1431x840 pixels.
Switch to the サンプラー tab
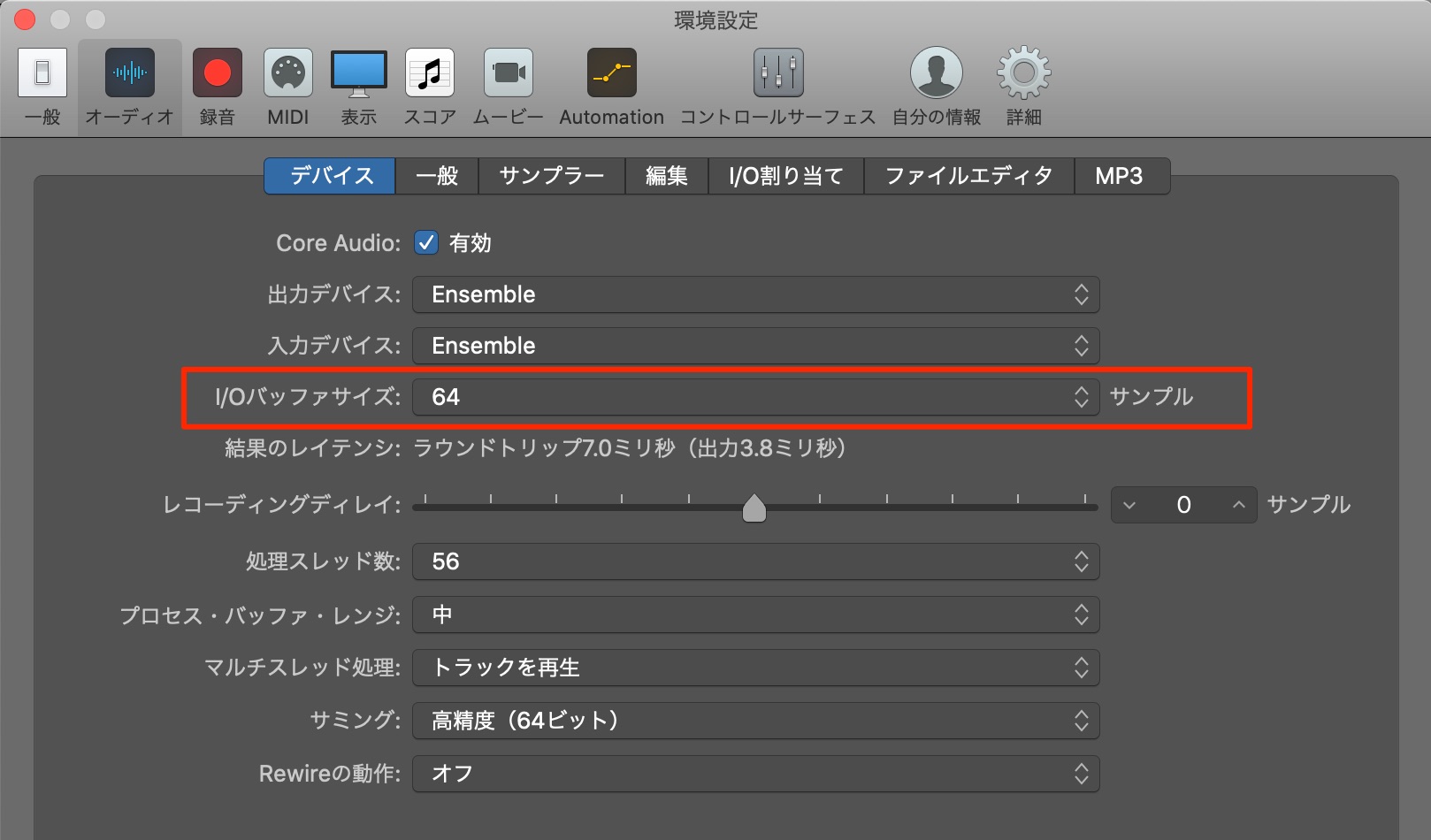[x=552, y=176]
